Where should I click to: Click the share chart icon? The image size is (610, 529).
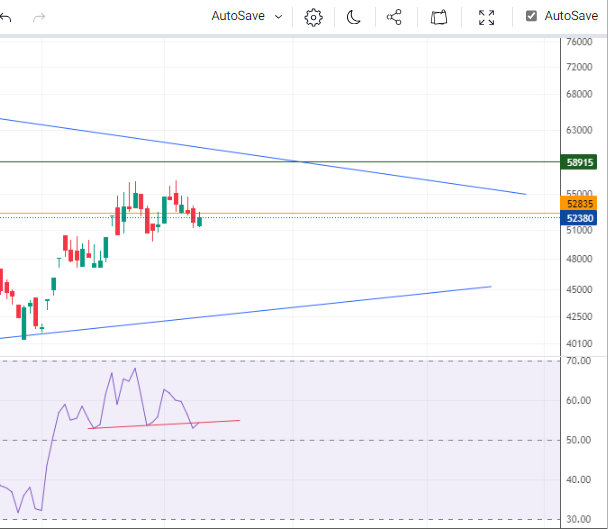coord(394,18)
